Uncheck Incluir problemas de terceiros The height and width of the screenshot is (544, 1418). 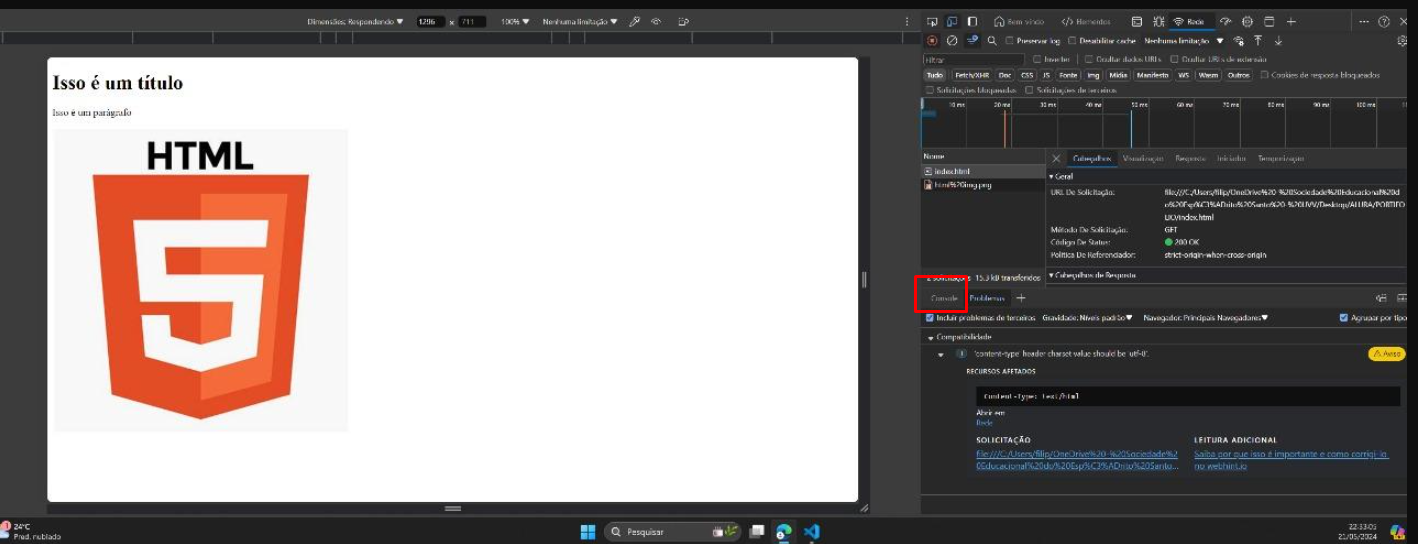click(x=930, y=318)
